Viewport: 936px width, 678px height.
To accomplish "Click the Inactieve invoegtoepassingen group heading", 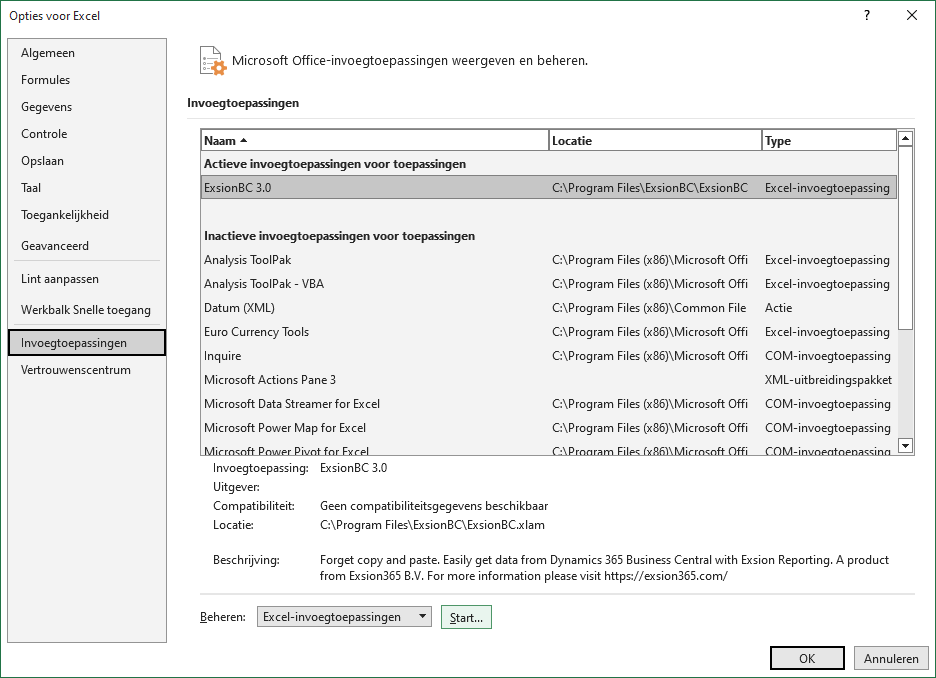I will coord(340,236).
